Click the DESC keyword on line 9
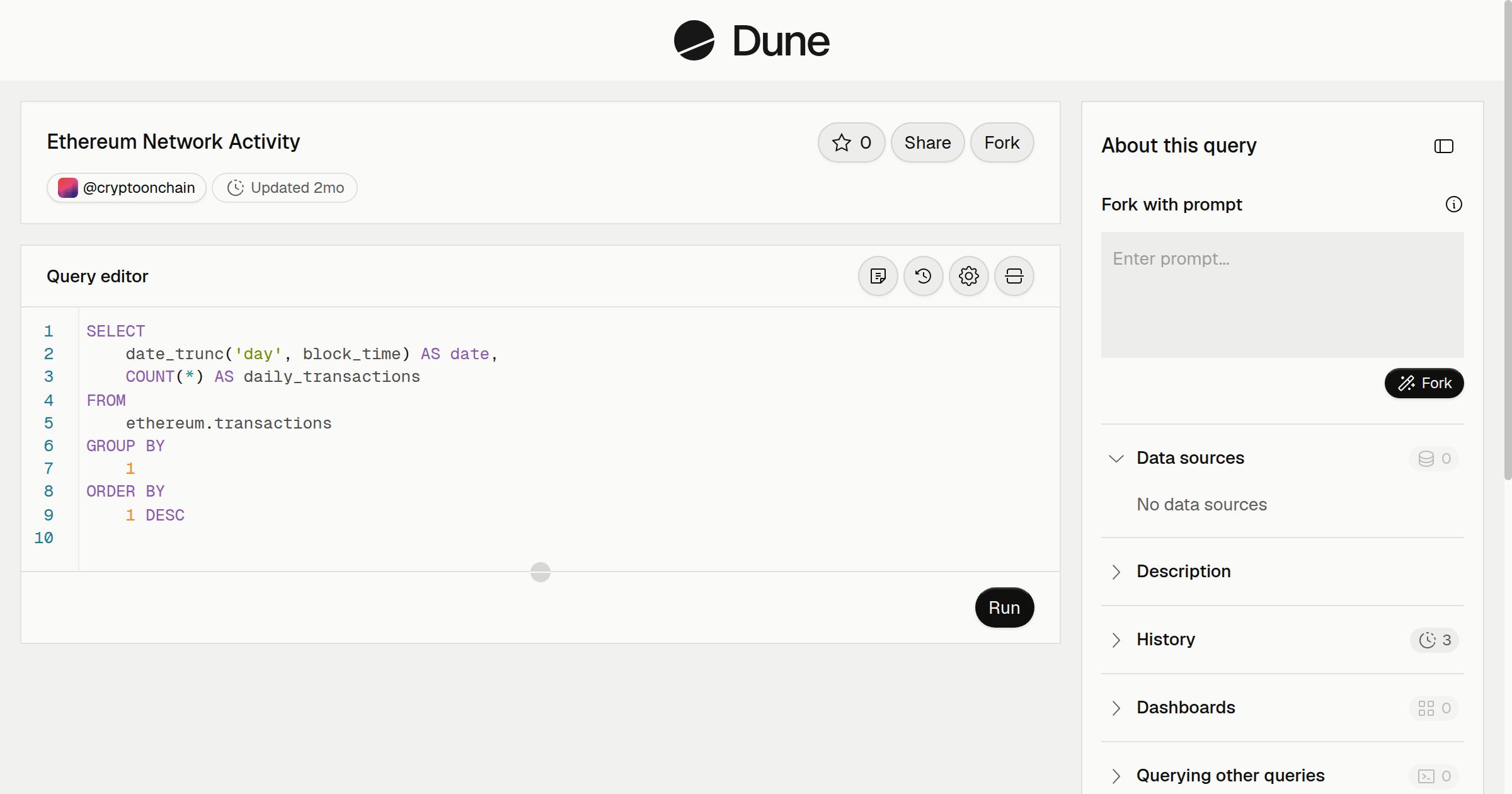 pyautogui.click(x=165, y=515)
